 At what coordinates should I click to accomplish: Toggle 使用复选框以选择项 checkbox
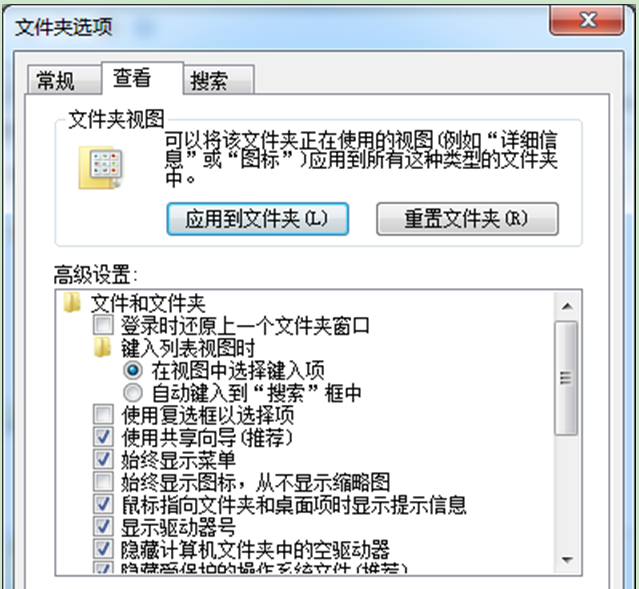[x=103, y=415]
